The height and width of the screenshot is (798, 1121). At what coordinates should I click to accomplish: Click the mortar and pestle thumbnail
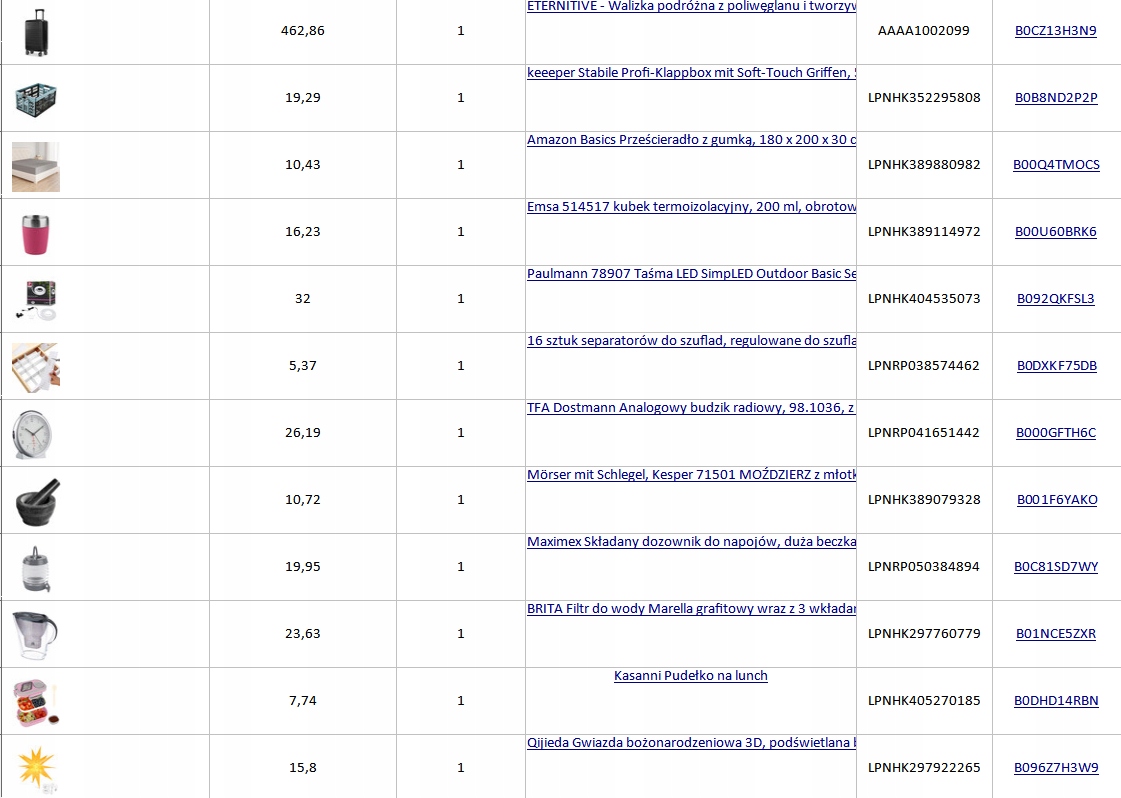(38, 502)
